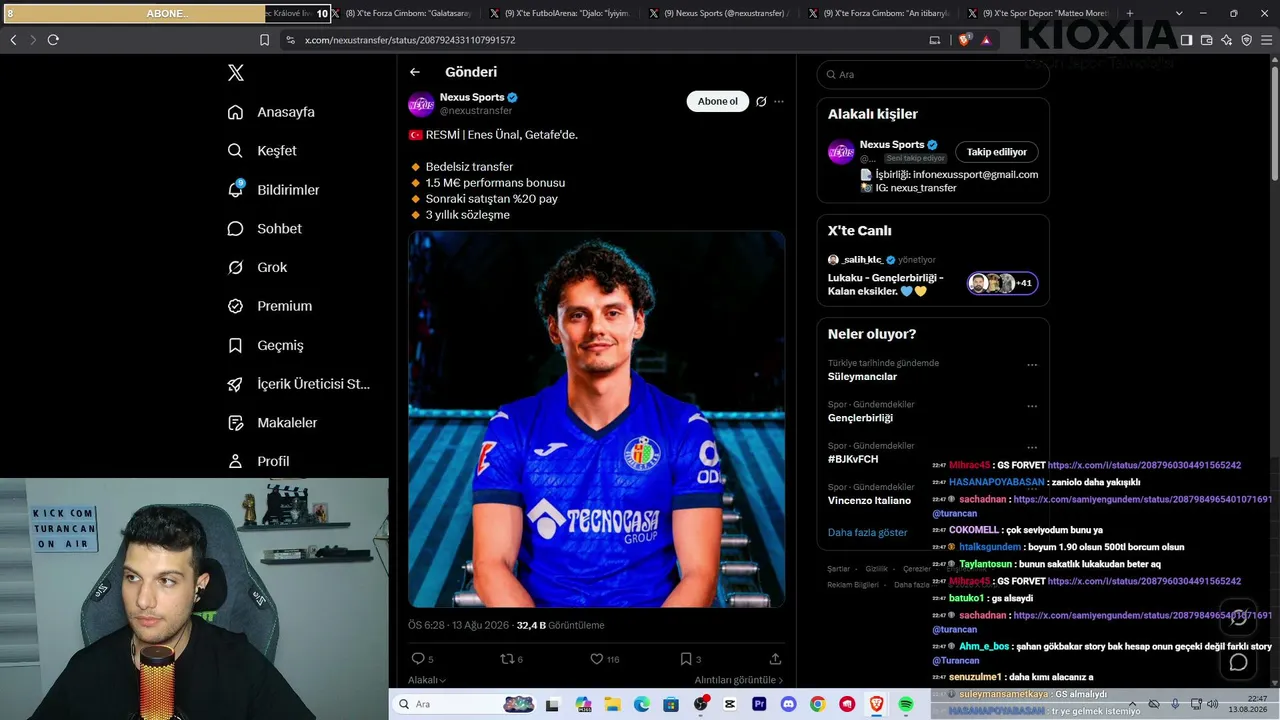Click the X logo in the sidebar
Viewport: 1280px width, 720px height.
(x=236, y=73)
